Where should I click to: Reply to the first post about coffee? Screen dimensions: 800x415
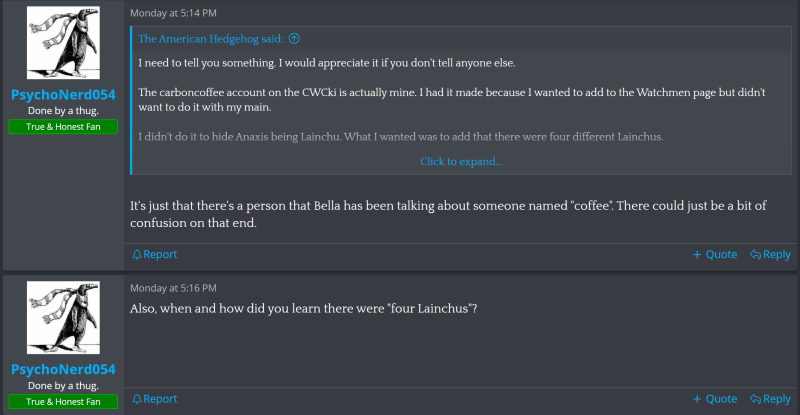770,254
